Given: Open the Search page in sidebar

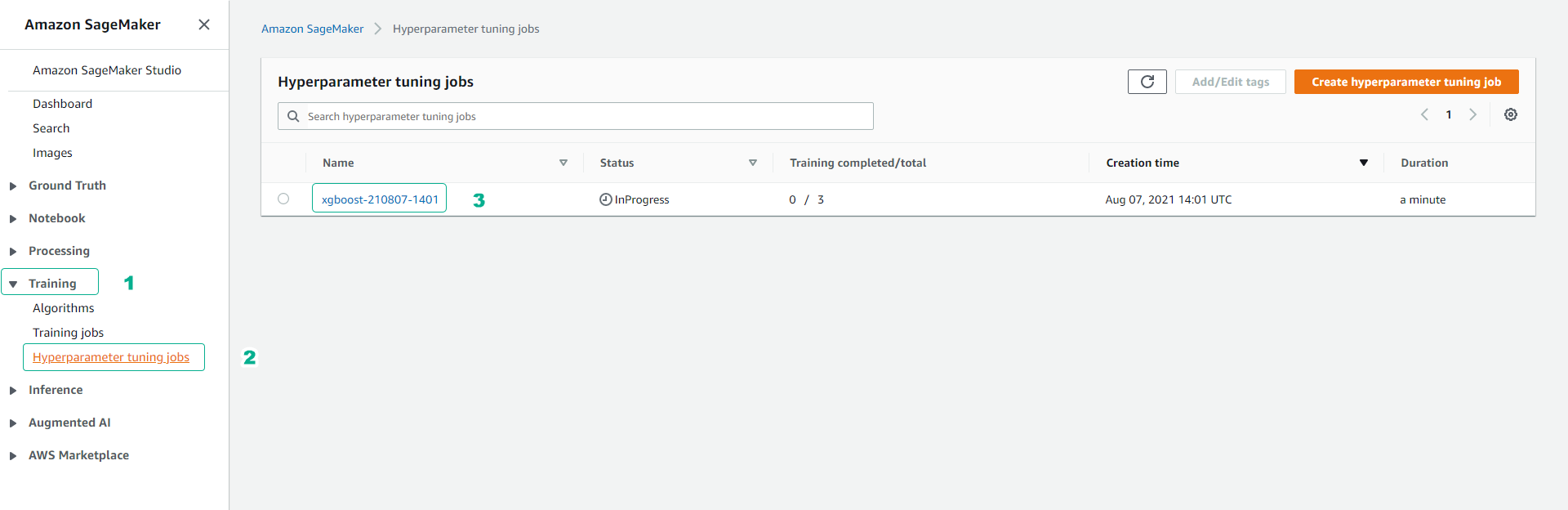Looking at the screenshot, I should [51, 128].
